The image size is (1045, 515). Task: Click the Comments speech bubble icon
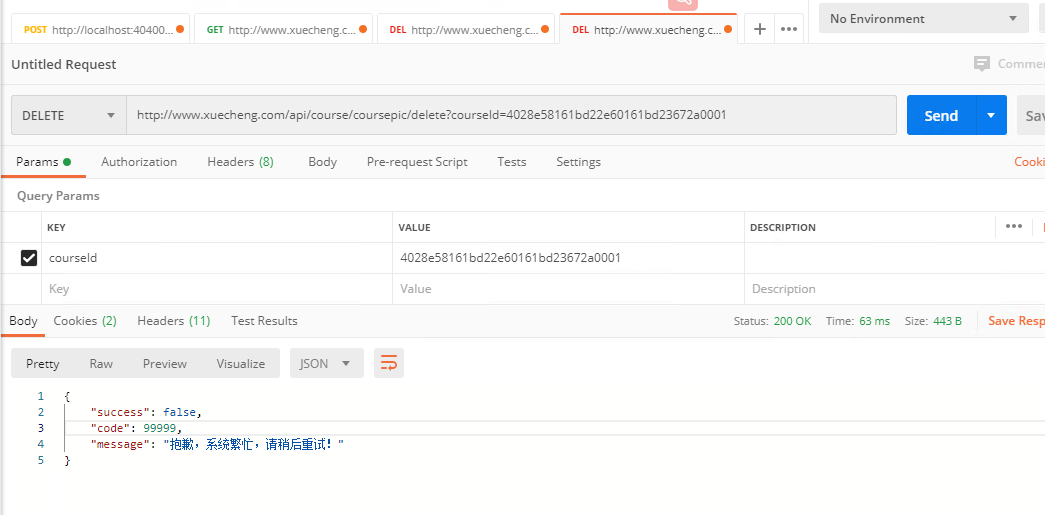(x=982, y=64)
